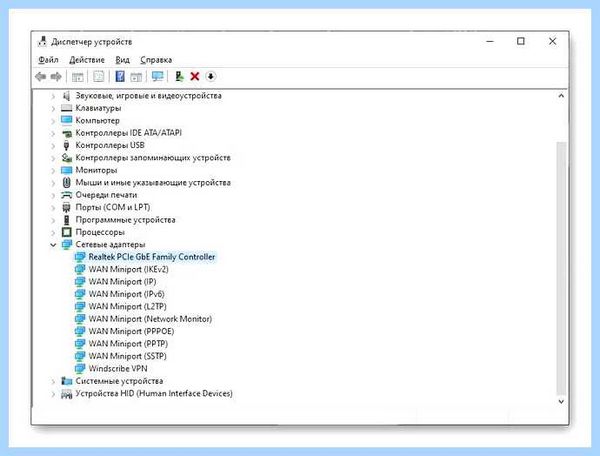Viewport: 600px width, 456px height.
Task: Maximize the Диспетчер устройств window
Action: (x=521, y=41)
